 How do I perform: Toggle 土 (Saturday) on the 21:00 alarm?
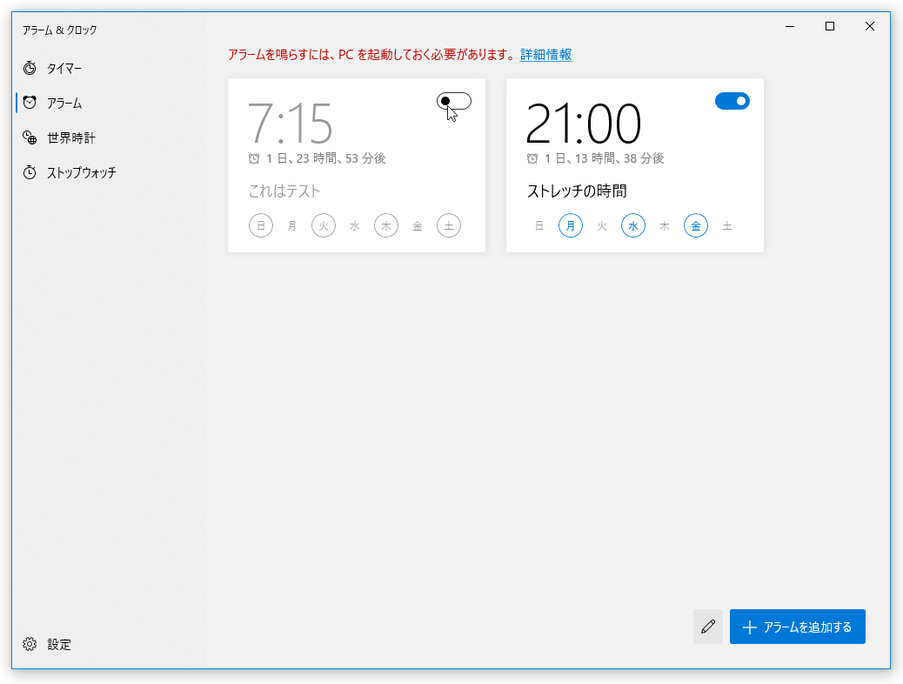pos(727,226)
